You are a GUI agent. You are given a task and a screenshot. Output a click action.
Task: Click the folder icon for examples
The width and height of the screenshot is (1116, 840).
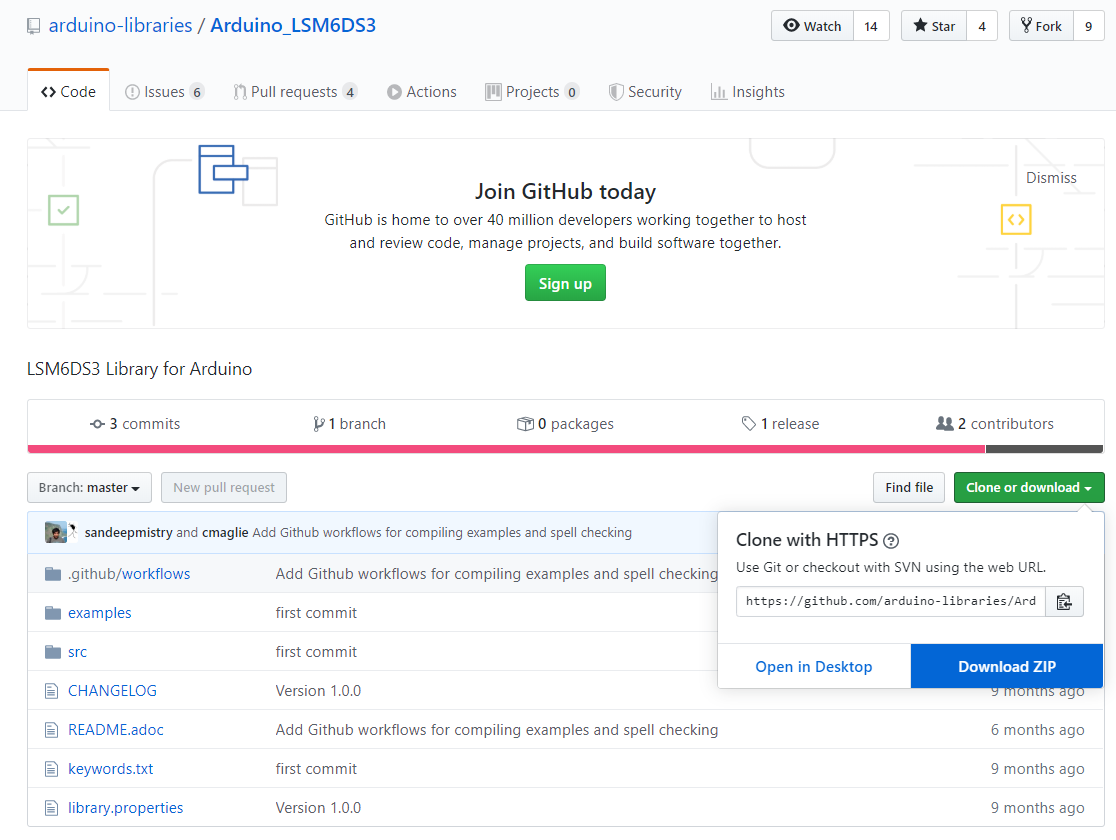[53, 613]
